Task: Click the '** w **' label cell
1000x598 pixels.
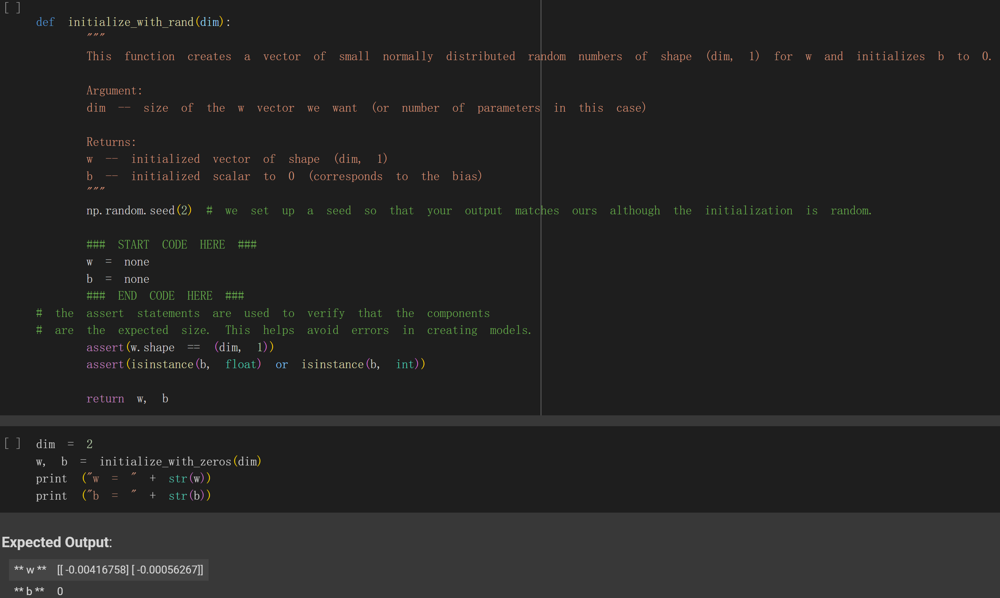Action: (x=31, y=570)
